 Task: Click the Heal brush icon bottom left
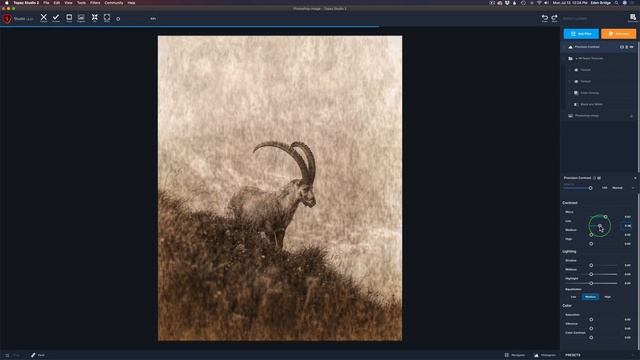(x=33, y=355)
